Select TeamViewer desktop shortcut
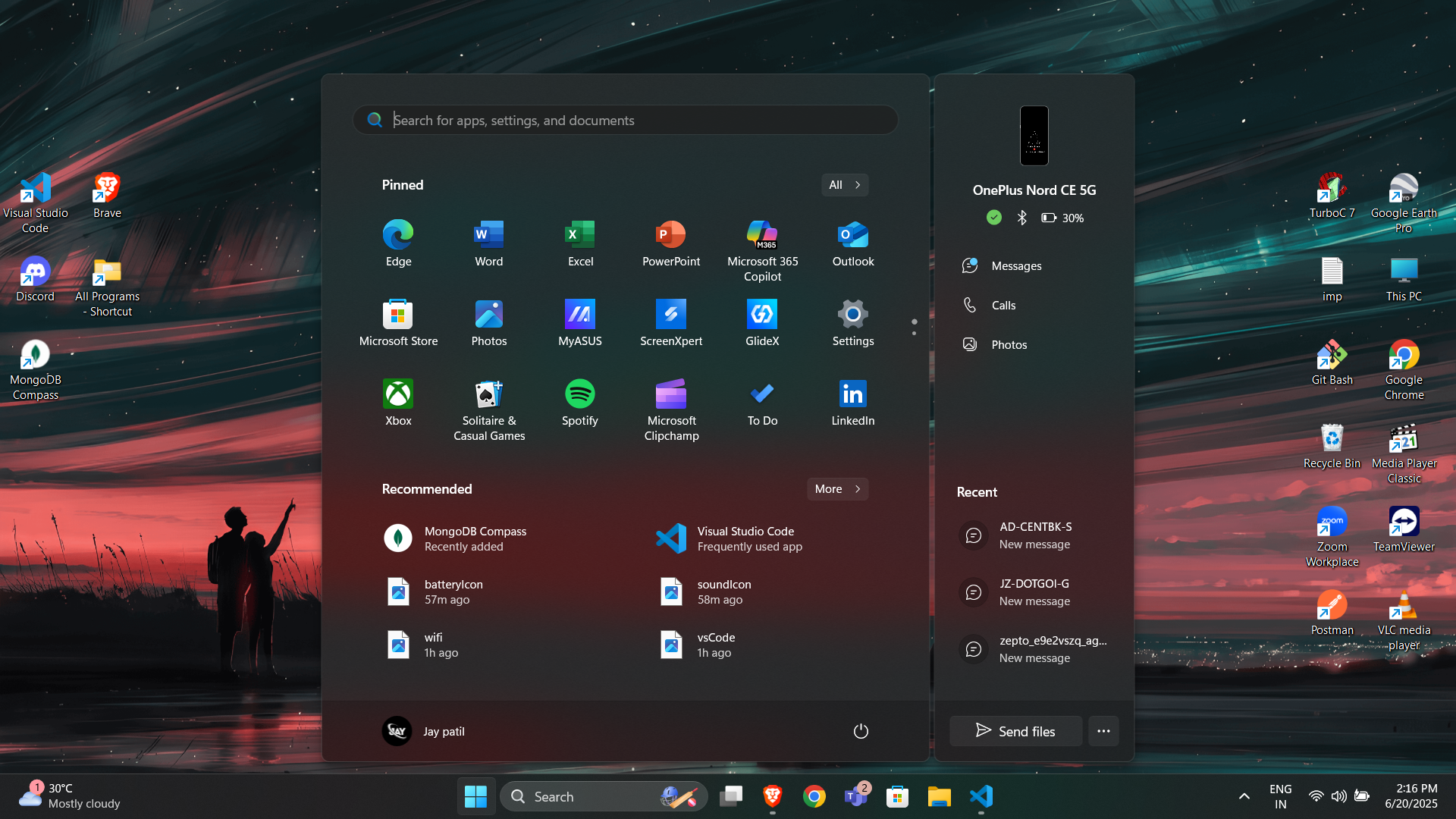The image size is (1456, 819). 1404,530
